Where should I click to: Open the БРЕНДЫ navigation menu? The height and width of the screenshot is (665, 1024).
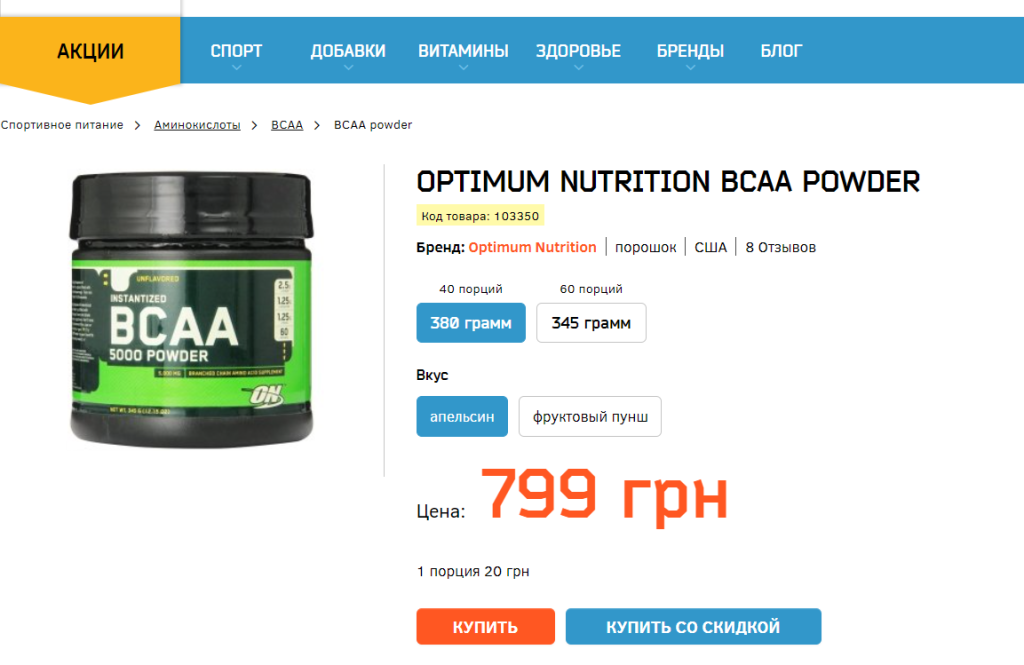(690, 51)
